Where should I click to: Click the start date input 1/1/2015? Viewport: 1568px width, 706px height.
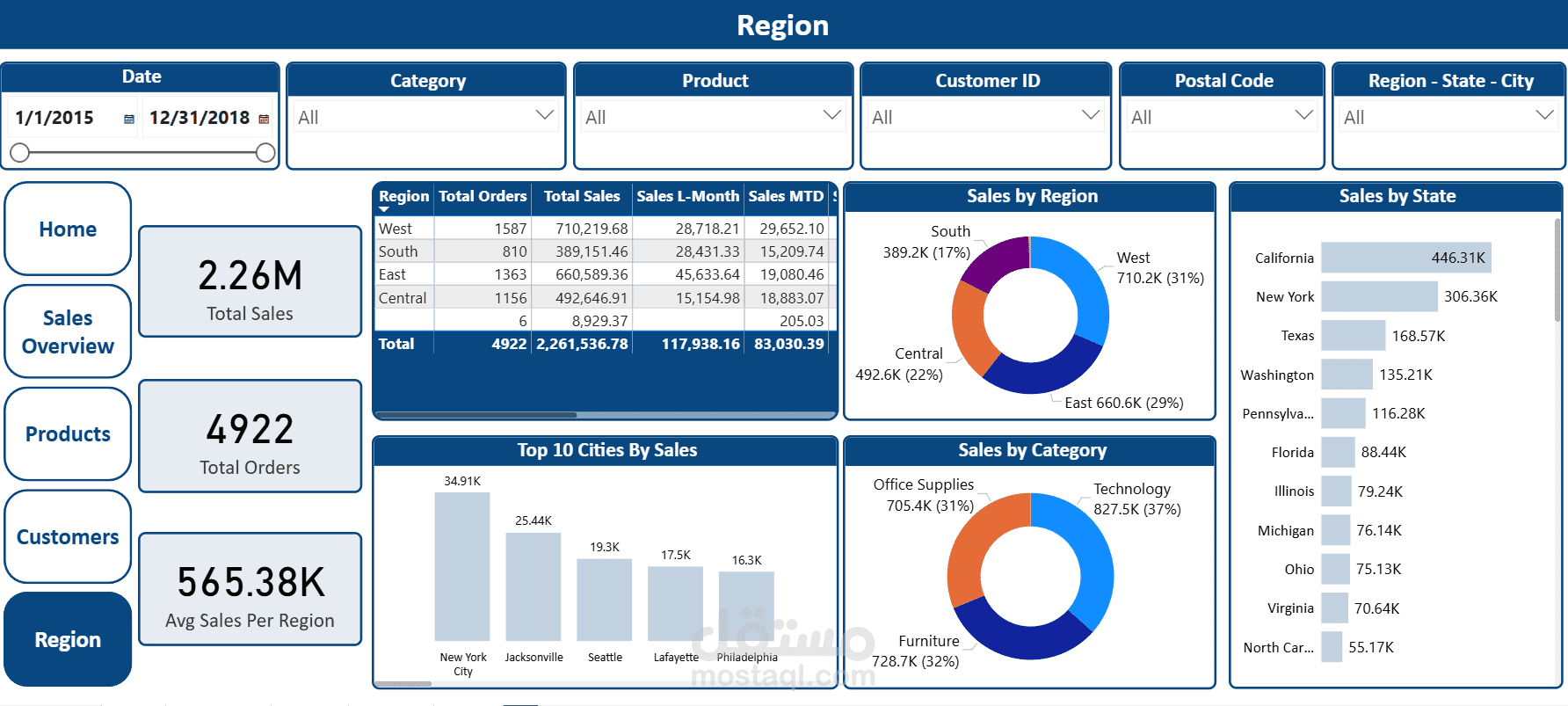54,118
